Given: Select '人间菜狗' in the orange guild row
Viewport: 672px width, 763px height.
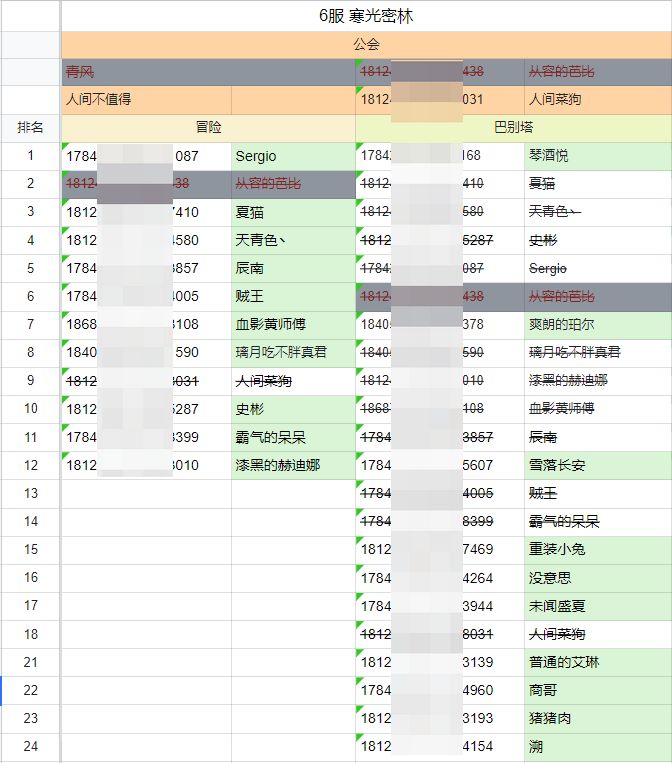Looking at the screenshot, I should tap(598, 100).
